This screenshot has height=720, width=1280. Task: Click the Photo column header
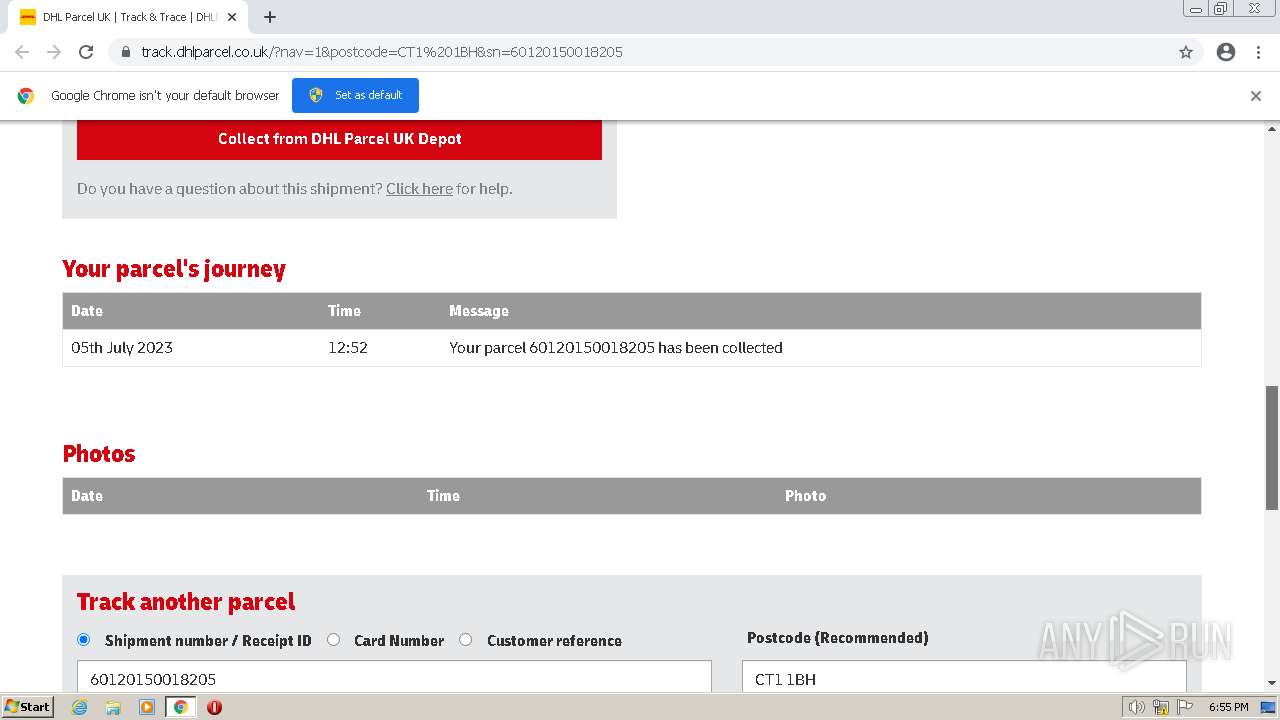coord(805,496)
